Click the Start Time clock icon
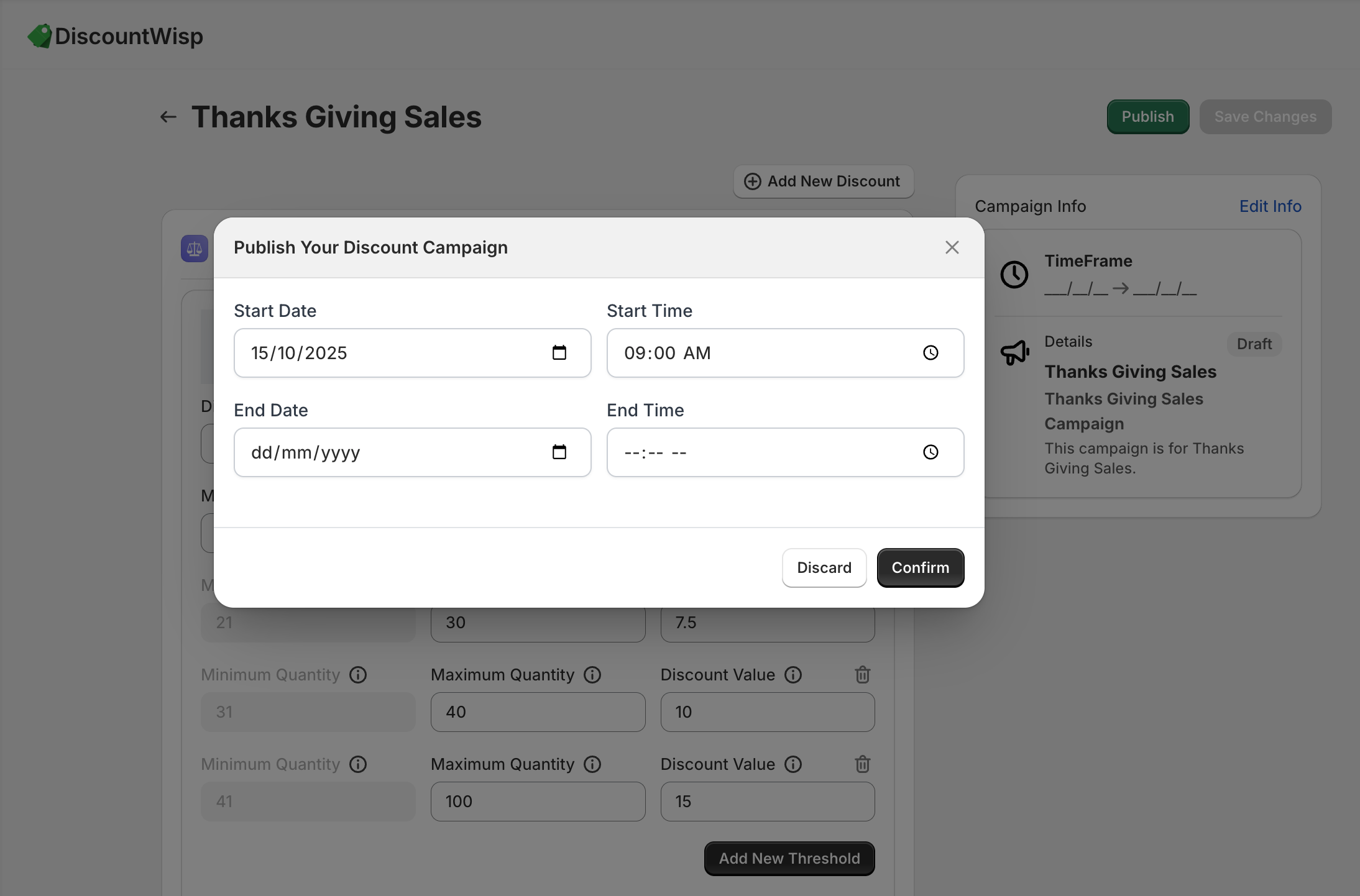Viewport: 1360px width, 896px height. pos(930,353)
